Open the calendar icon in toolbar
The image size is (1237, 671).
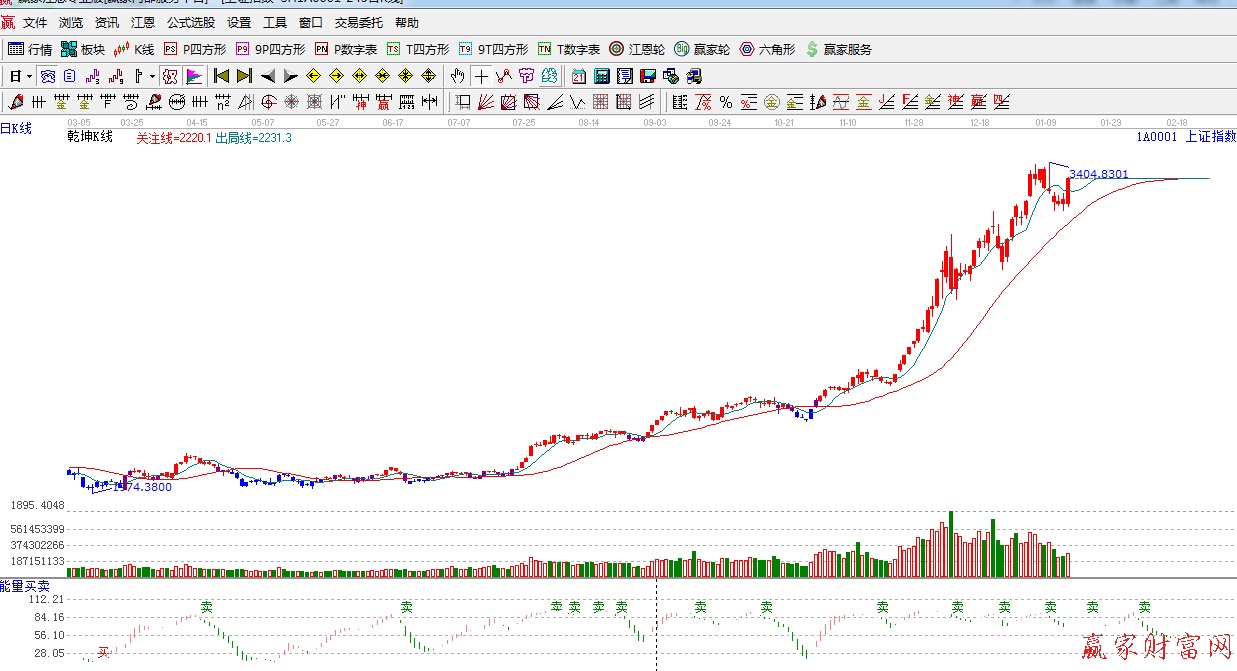click(579, 76)
